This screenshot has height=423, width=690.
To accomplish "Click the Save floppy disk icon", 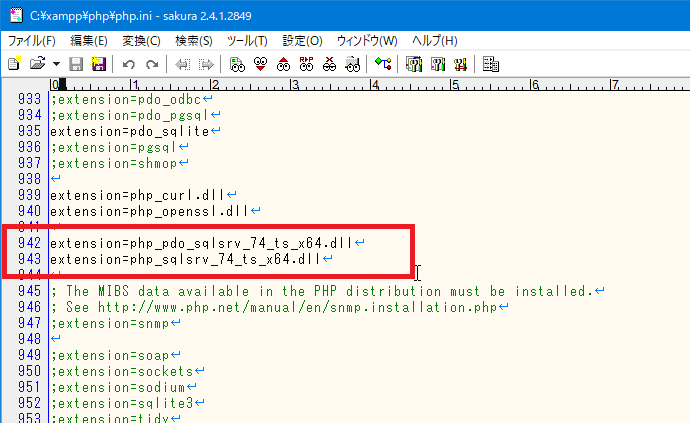I will [76, 63].
